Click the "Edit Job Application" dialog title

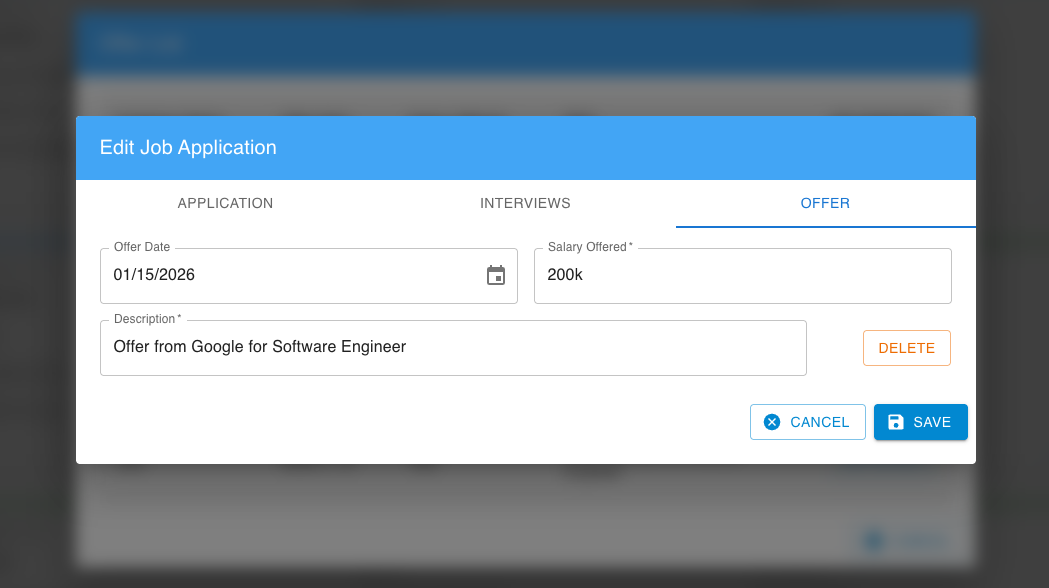coord(188,147)
